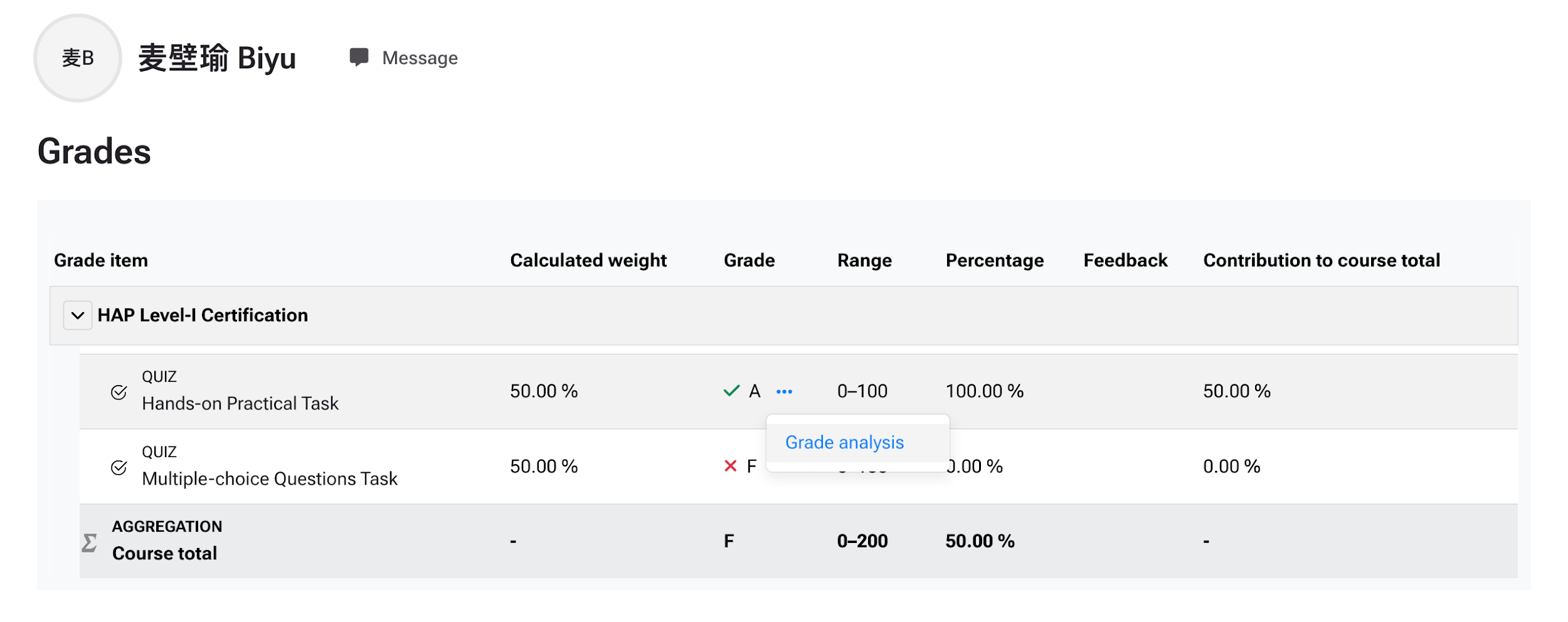This screenshot has height=622, width=1568.
Task: Open the three-dot menu beside grade A
Action: [x=784, y=392]
